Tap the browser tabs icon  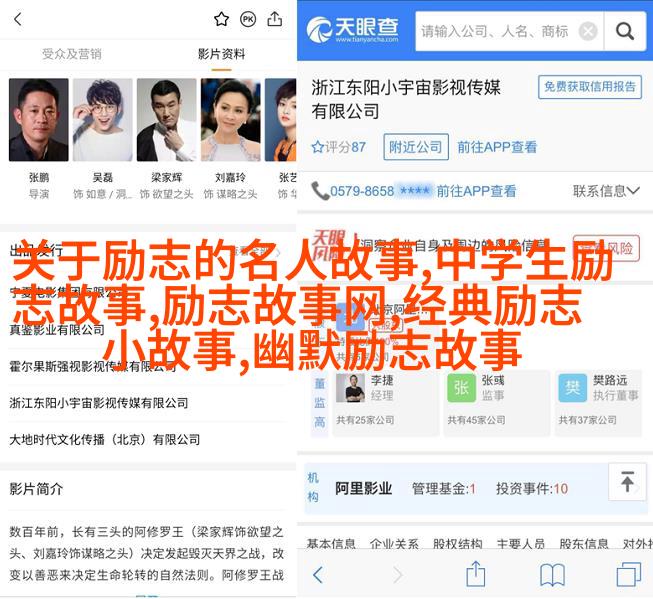pos(628,574)
